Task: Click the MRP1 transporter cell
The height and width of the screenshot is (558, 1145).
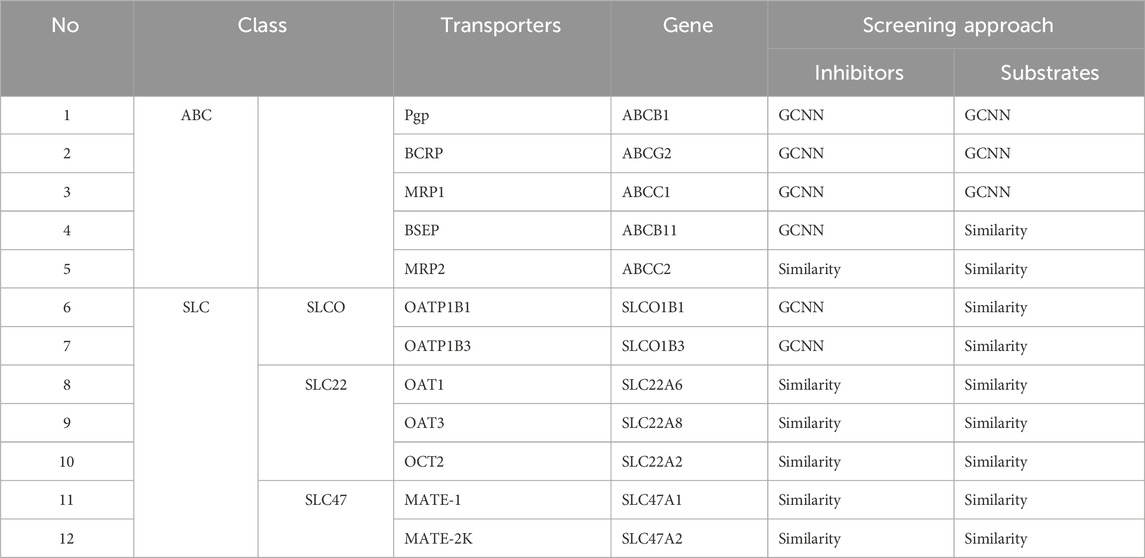Action: point(501,192)
